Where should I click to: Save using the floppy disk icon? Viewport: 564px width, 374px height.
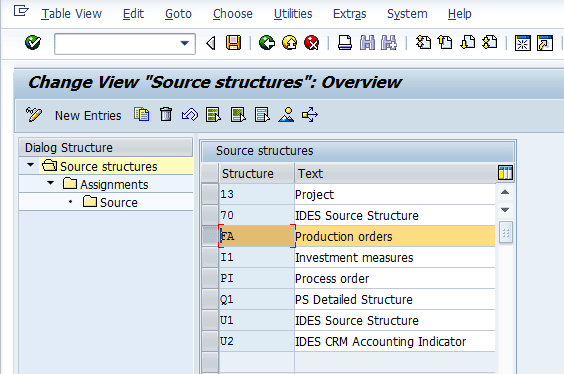(233, 43)
